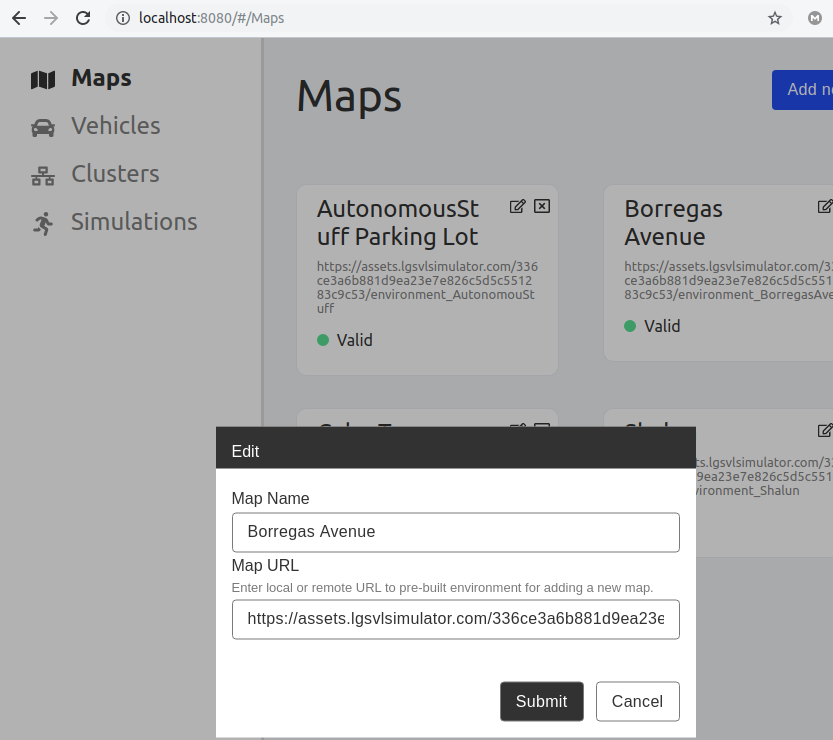
Task: Go back with the browser back arrow
Action: (19, 18)
